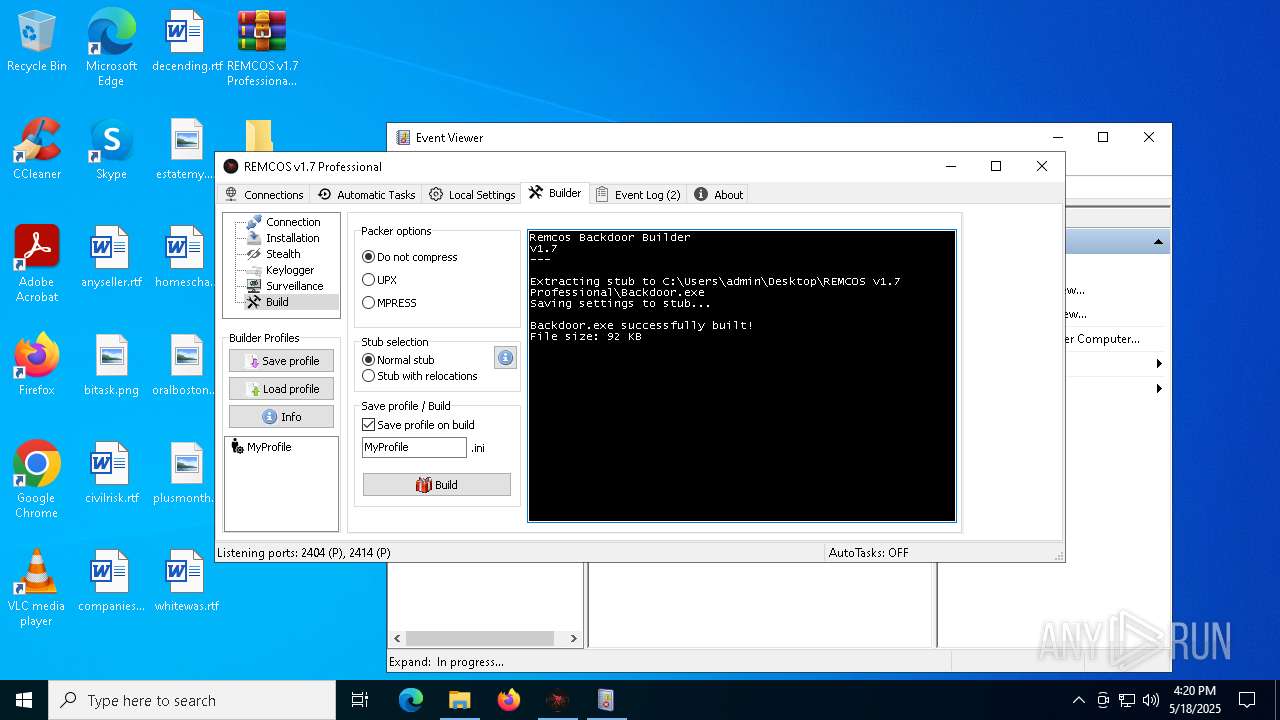This screenshot has width=1280, height=720.
Task: Click the Build button
Action: [x=437, y=485]
